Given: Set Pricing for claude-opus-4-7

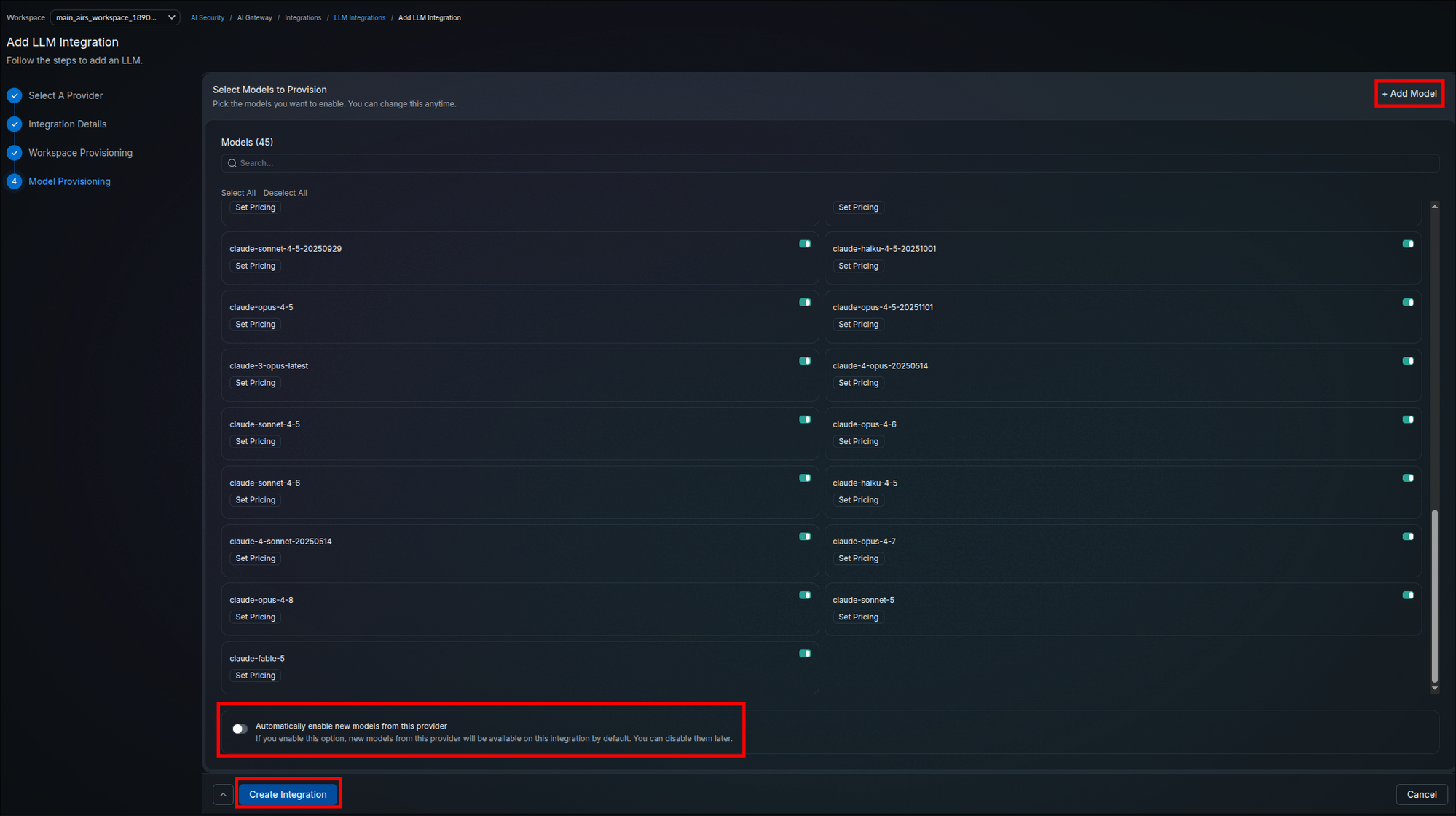Looking at the screenshot, I should [x=858, y=558].
